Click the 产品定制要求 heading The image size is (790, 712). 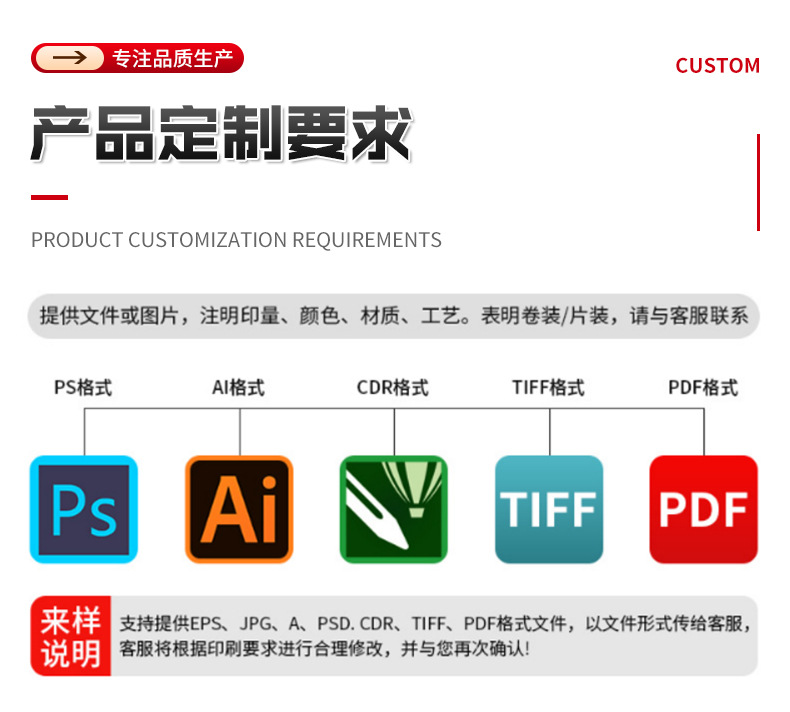point(222,134)
